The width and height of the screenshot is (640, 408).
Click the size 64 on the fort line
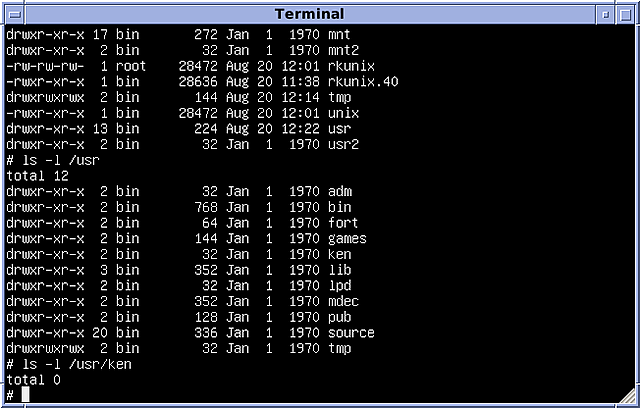pyautogui.click(x=210, y=223)
